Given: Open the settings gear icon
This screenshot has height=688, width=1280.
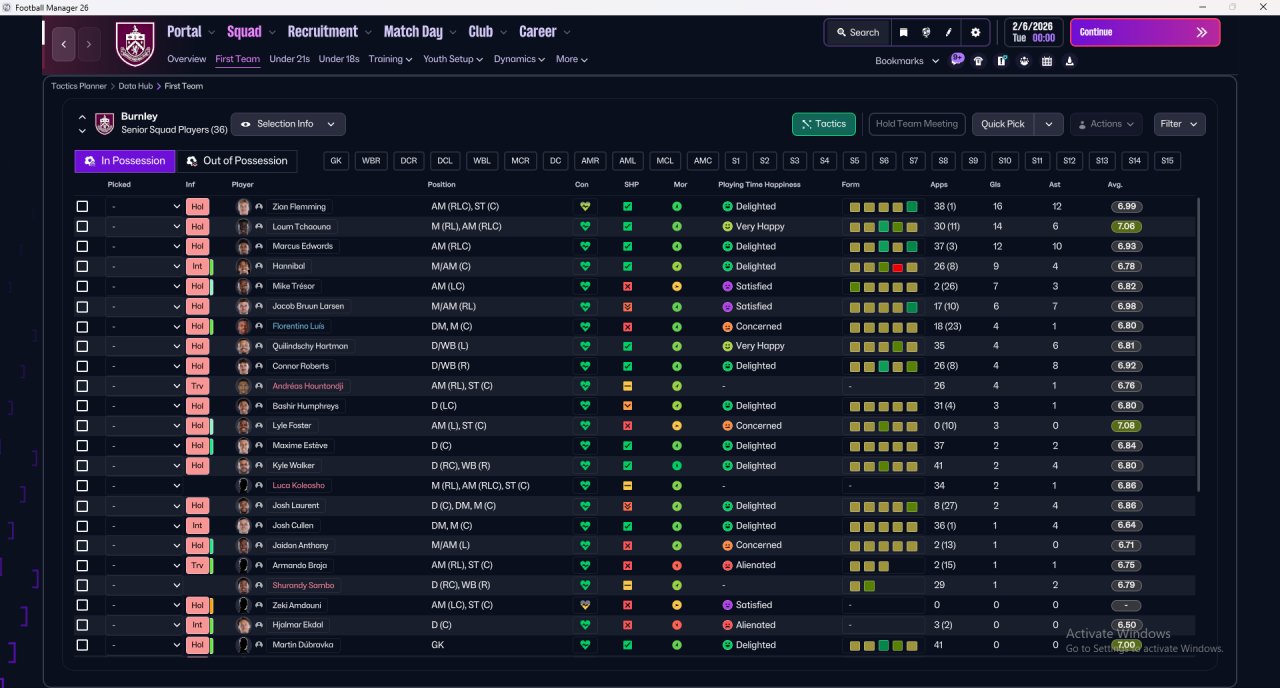Looking at the screenshot, I should pos(976,32).
